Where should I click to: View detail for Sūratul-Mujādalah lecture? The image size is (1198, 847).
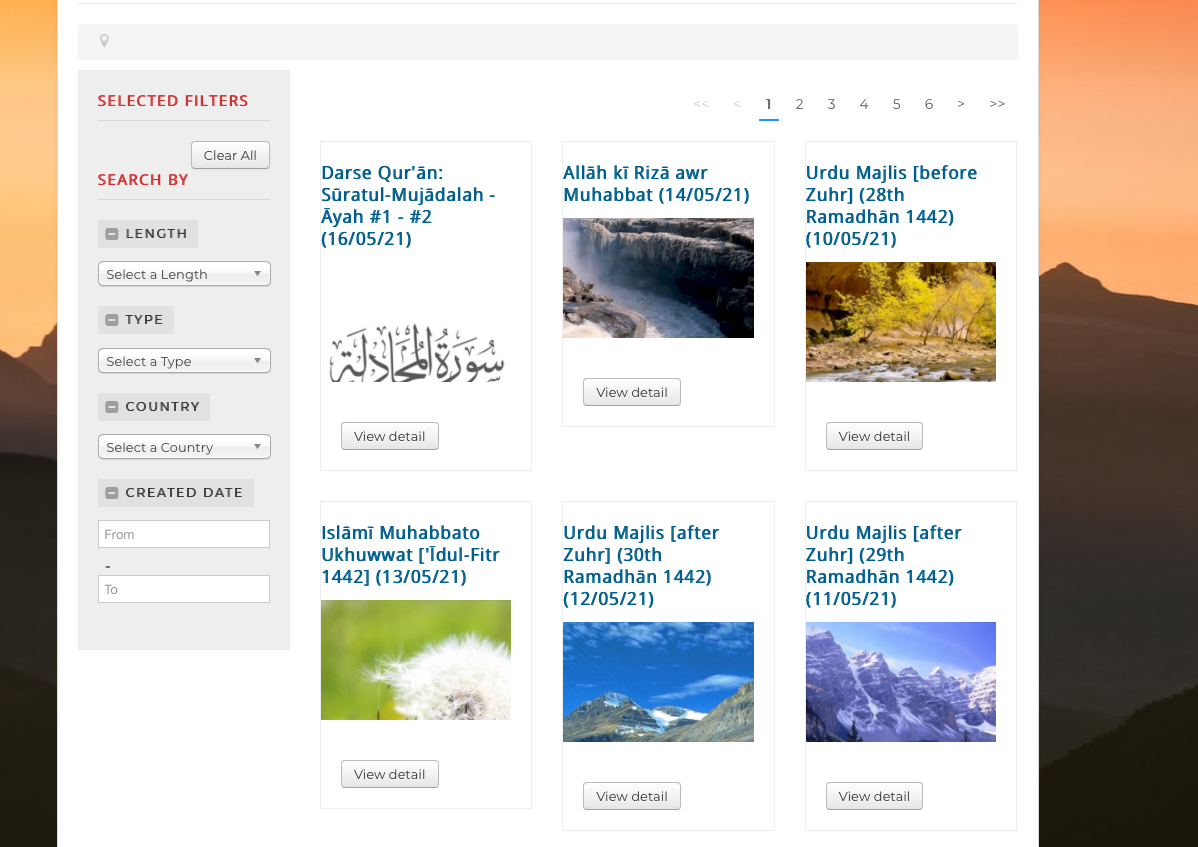click(x=390, y=436)
